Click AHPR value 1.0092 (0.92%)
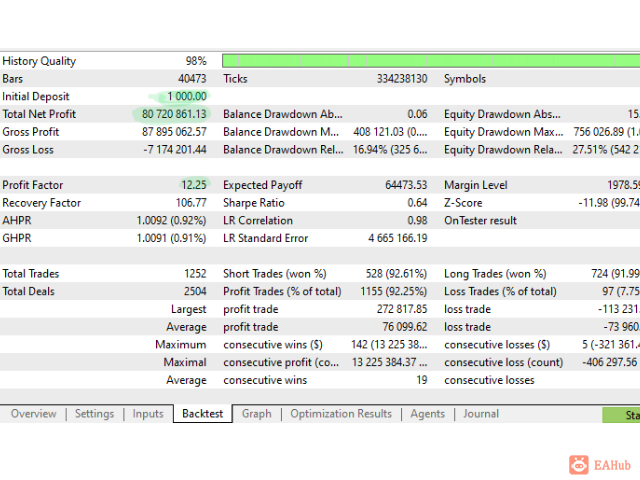 (171, 220)
